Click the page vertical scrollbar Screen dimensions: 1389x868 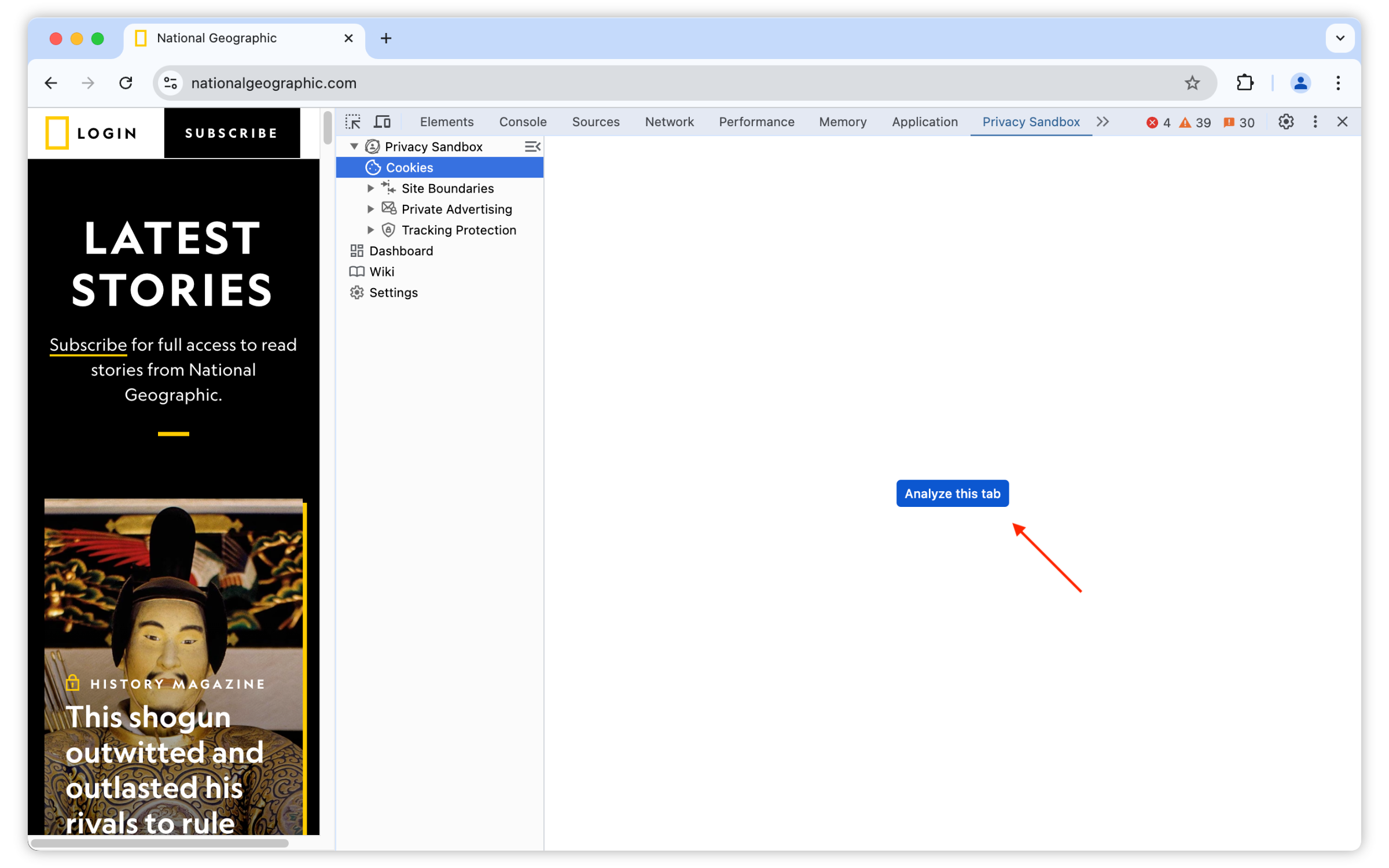click(x=328, y=127)
